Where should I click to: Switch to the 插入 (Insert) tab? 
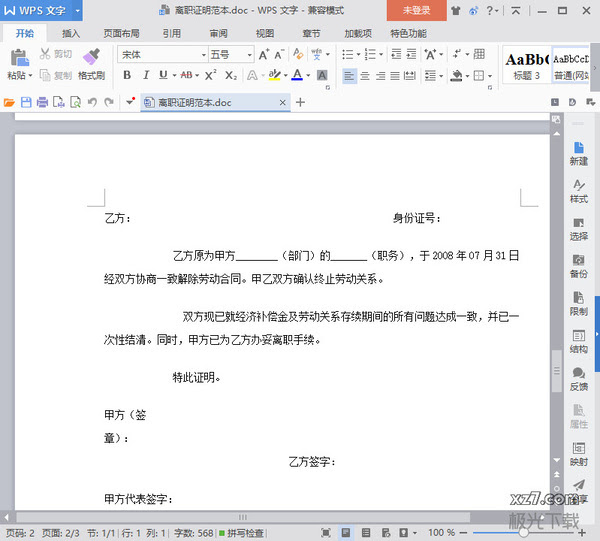click(71, 34)
